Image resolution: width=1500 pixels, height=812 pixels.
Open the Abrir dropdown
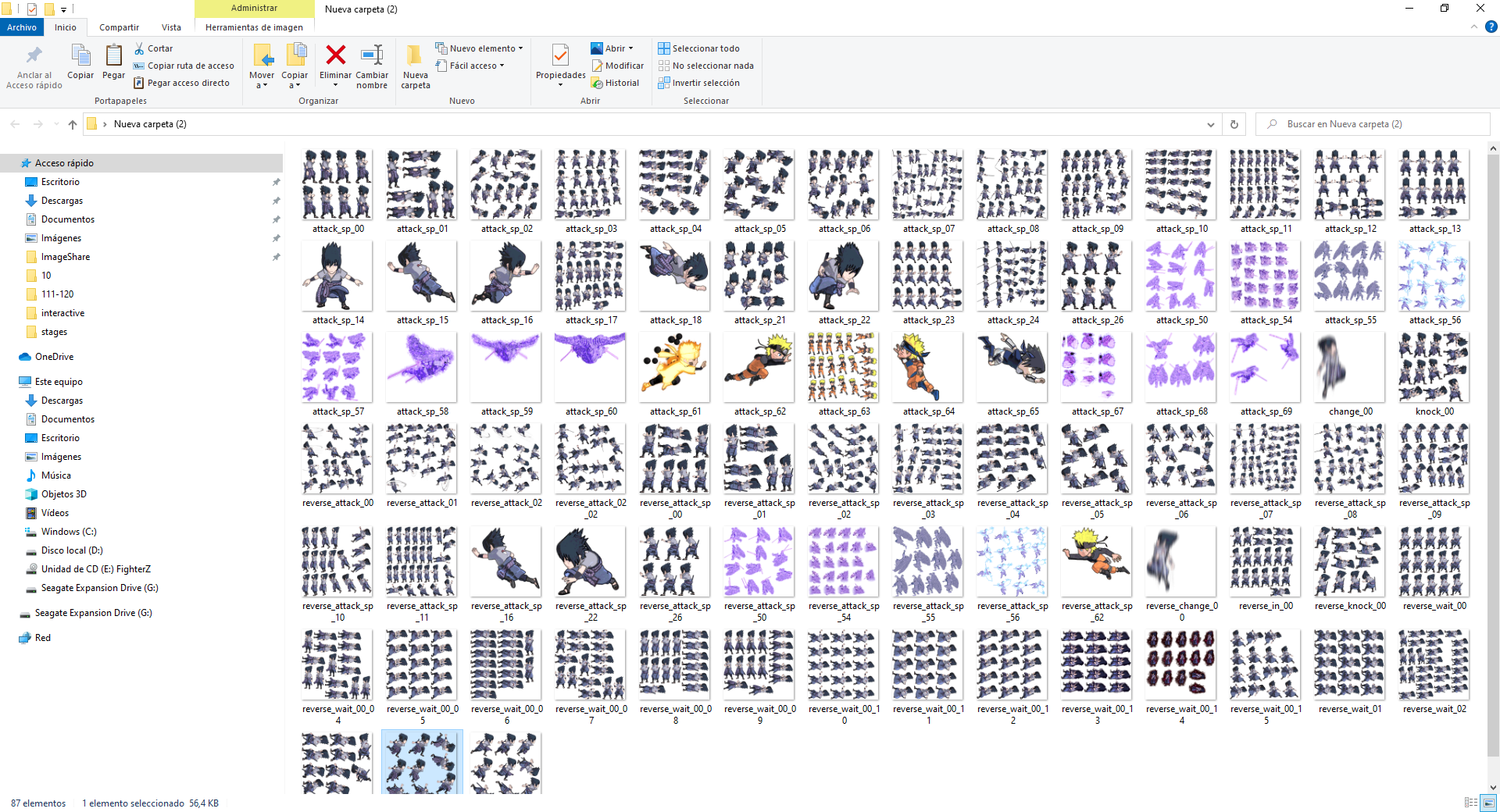[x=631, y=48]
